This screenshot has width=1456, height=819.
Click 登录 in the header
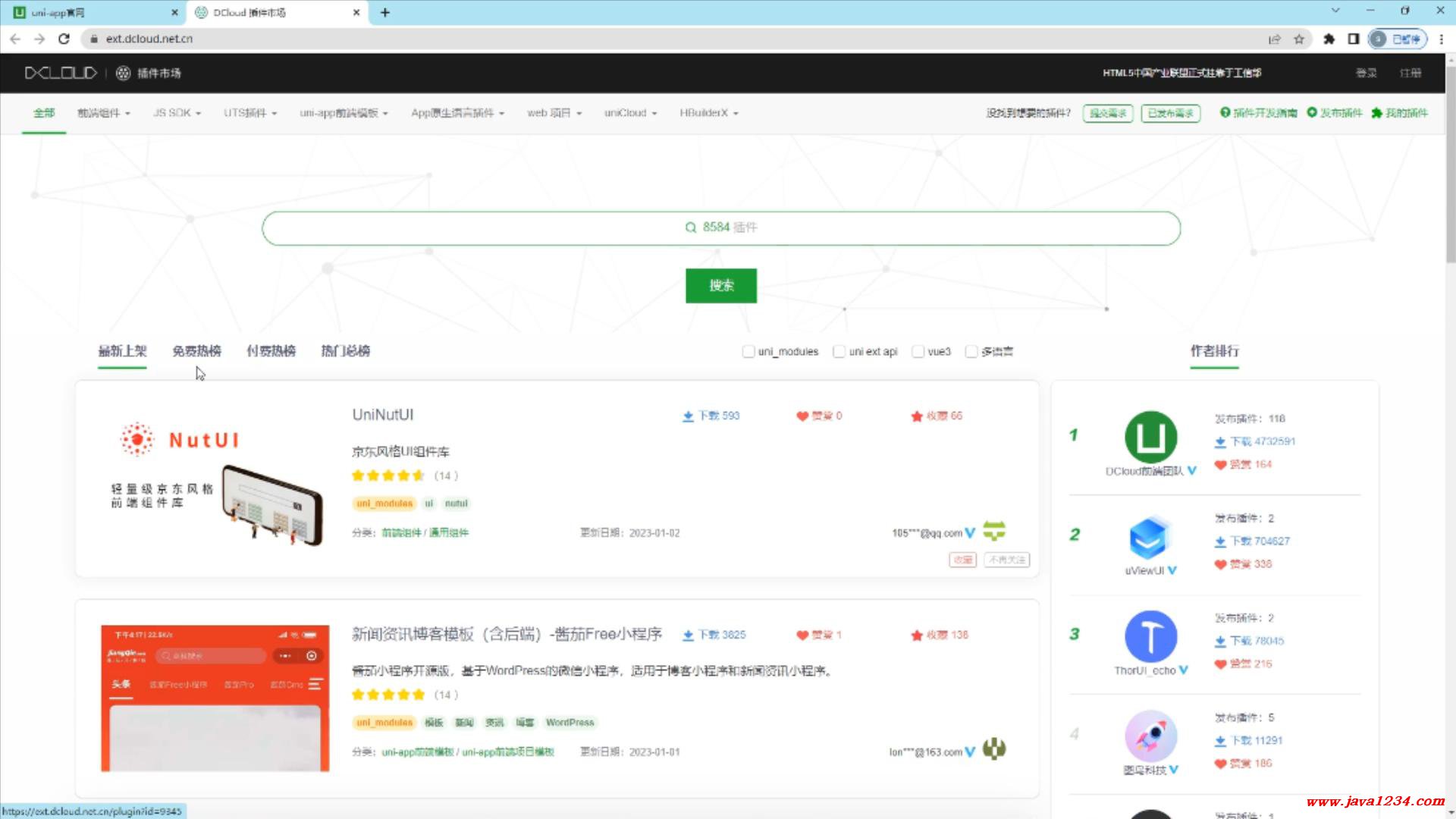[1367, 73]
